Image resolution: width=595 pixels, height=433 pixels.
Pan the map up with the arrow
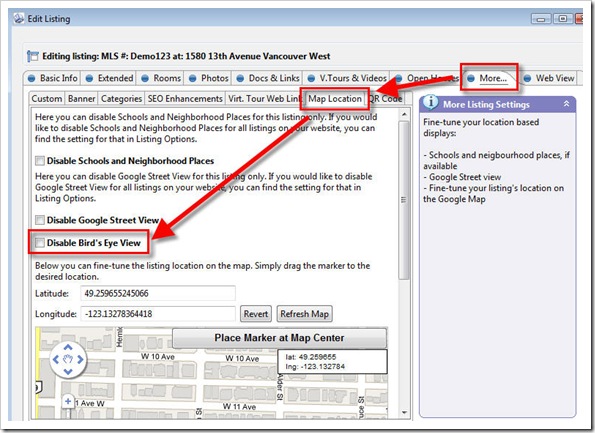coord(68,347)
